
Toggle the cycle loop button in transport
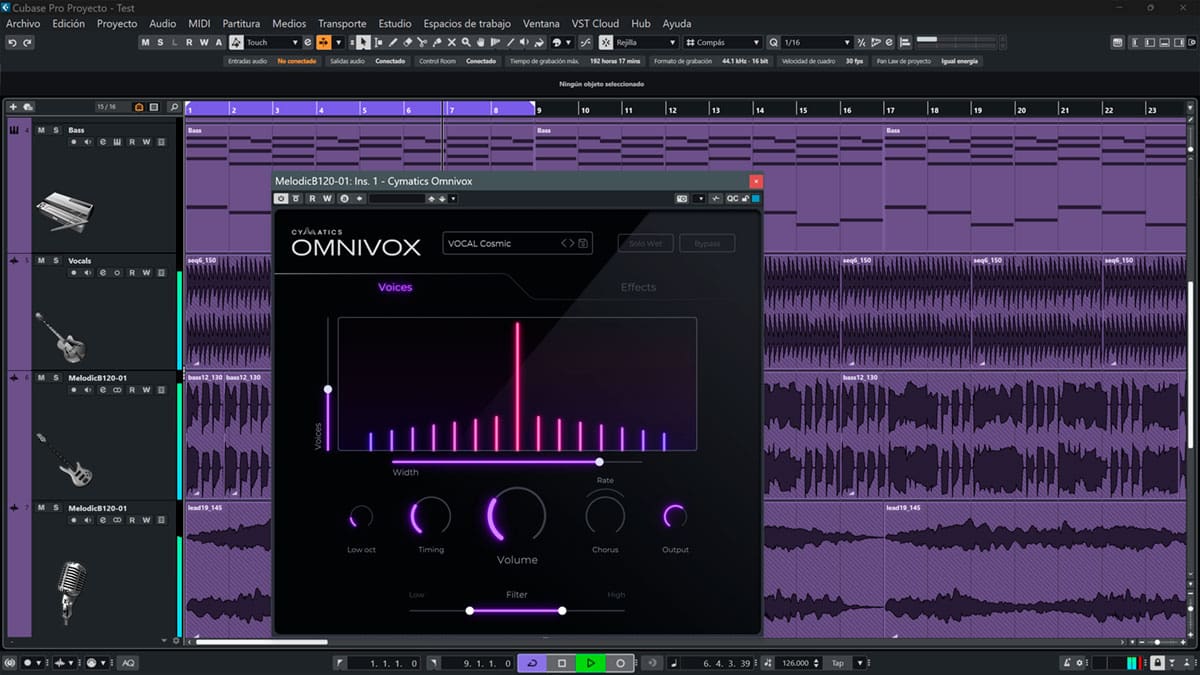pyautogui.click(x=532, y=663)
